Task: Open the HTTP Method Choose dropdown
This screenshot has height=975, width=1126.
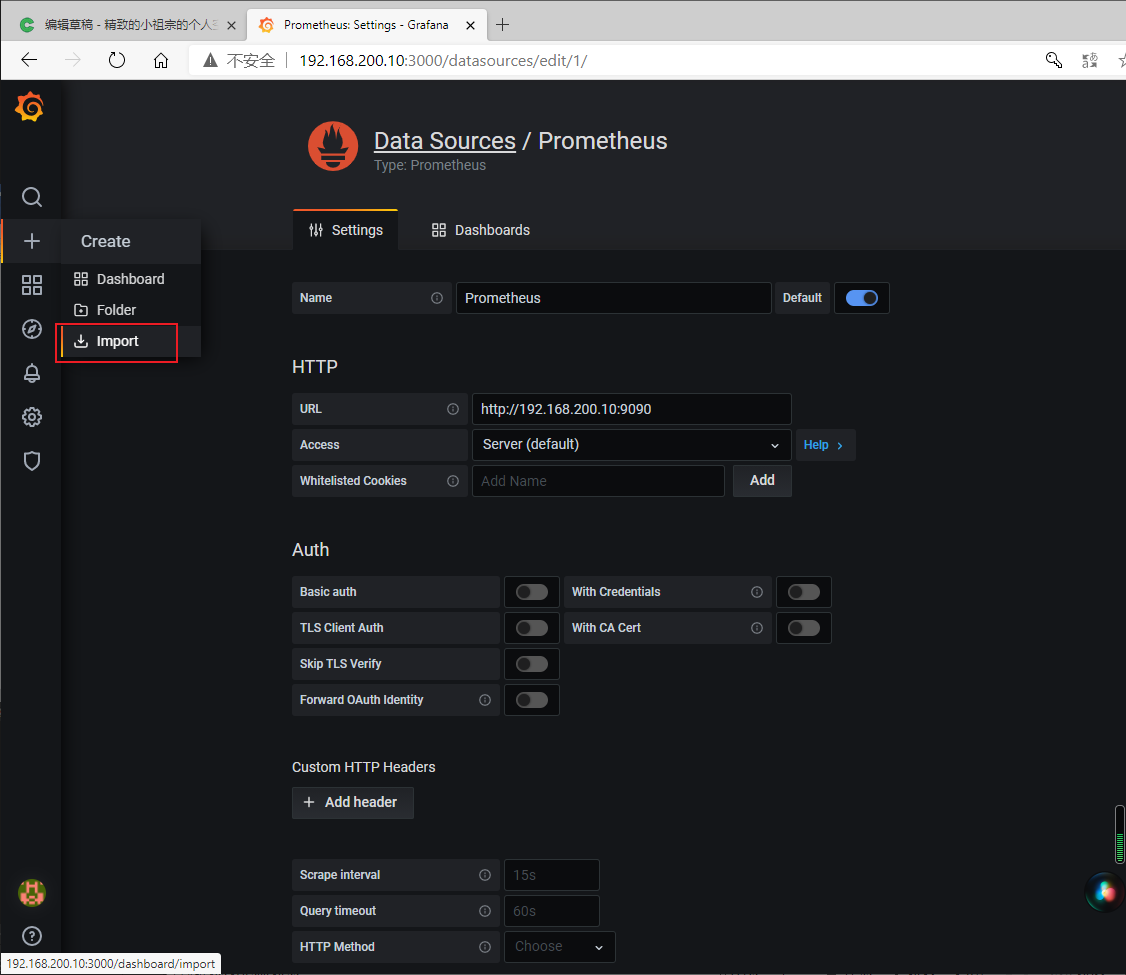Action: pos(559,947)
